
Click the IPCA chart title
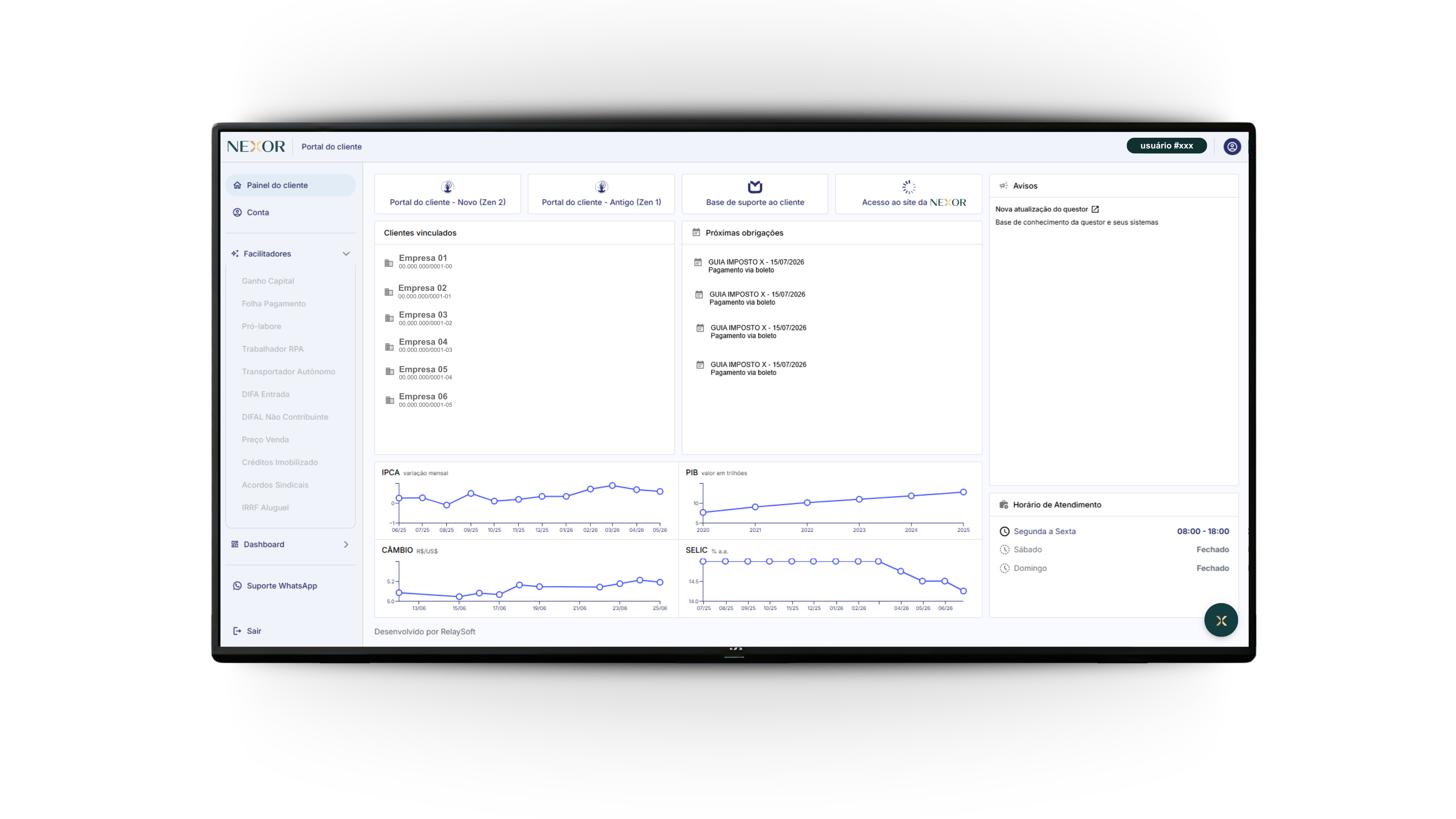[x=390, y=472]
